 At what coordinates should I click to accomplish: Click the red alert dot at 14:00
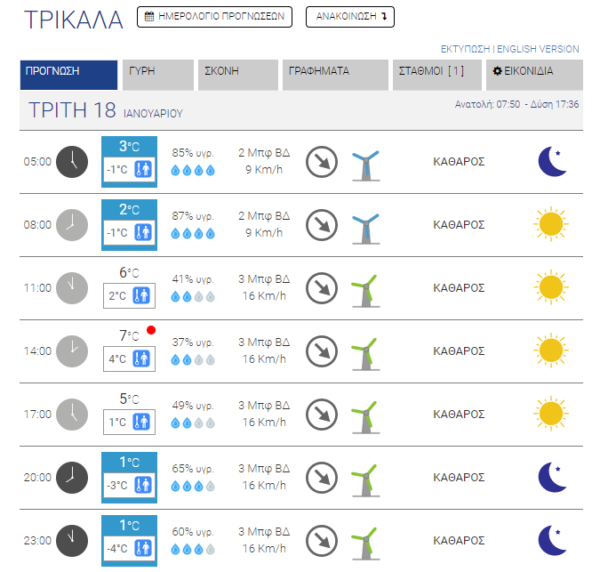(151, 330)
